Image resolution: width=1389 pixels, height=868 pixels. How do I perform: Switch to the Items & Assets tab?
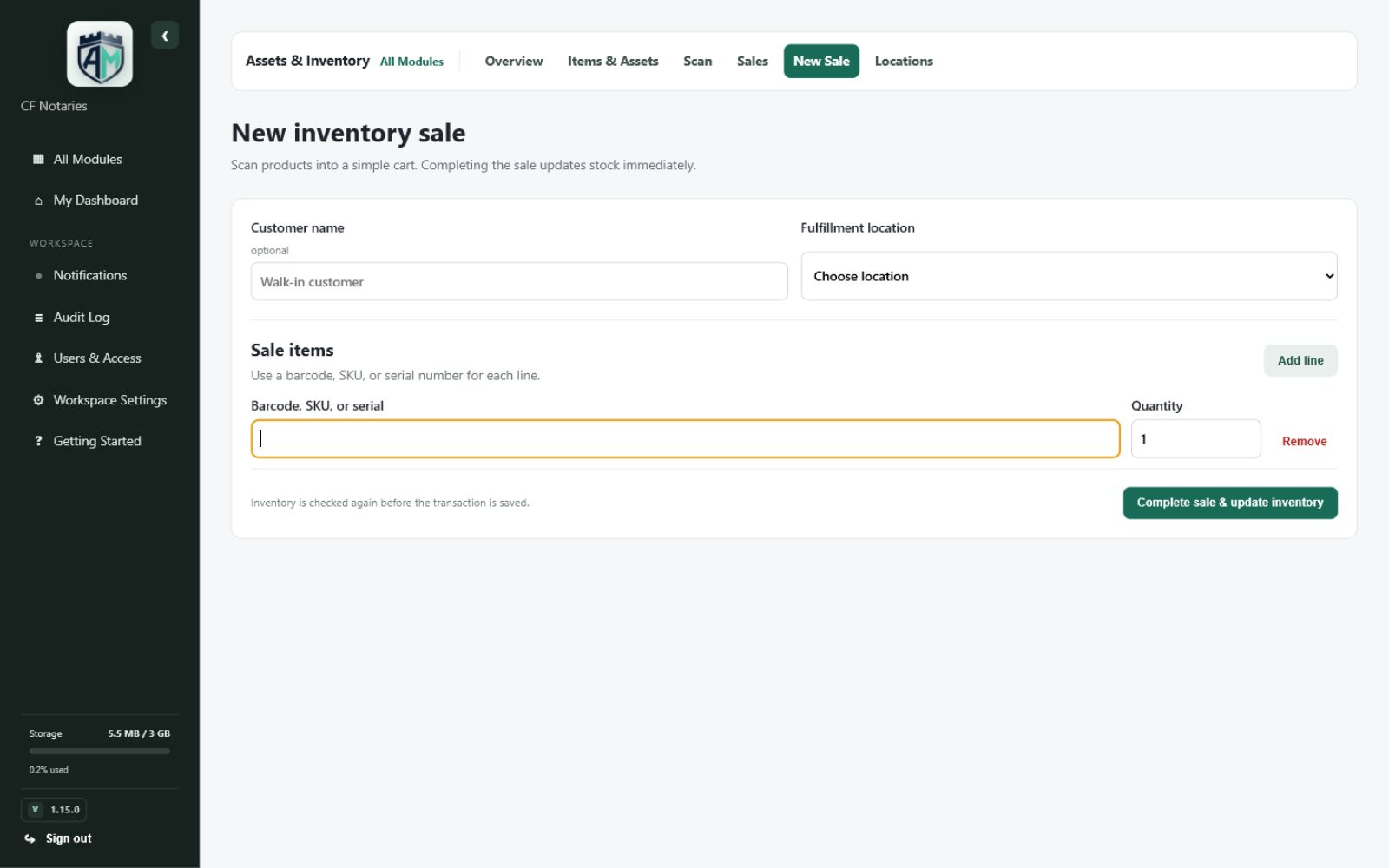coord(613,62)
